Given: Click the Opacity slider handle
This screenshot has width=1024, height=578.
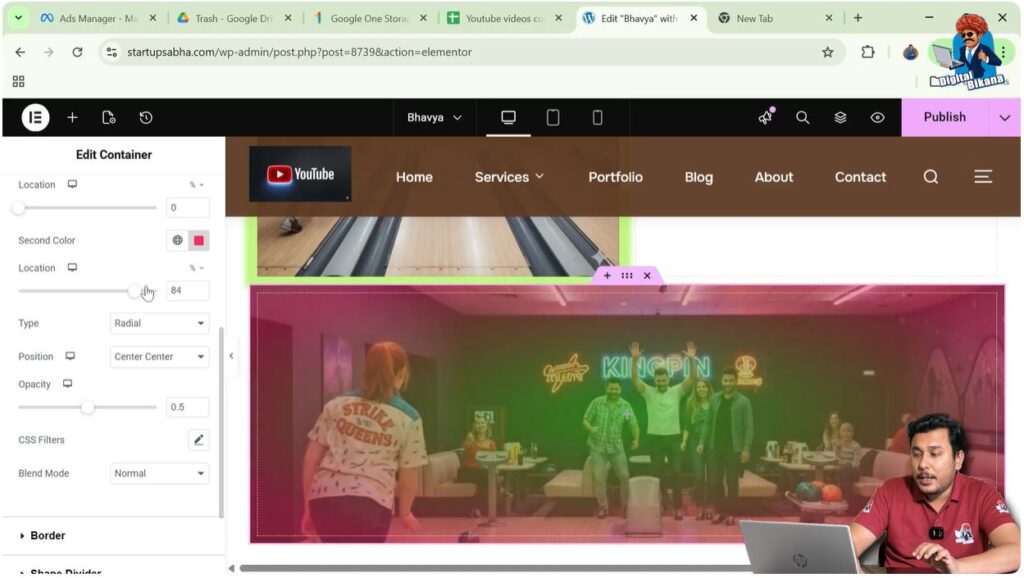Looking at the screenshot, I should pyautogui.click(x=88, y=407).
